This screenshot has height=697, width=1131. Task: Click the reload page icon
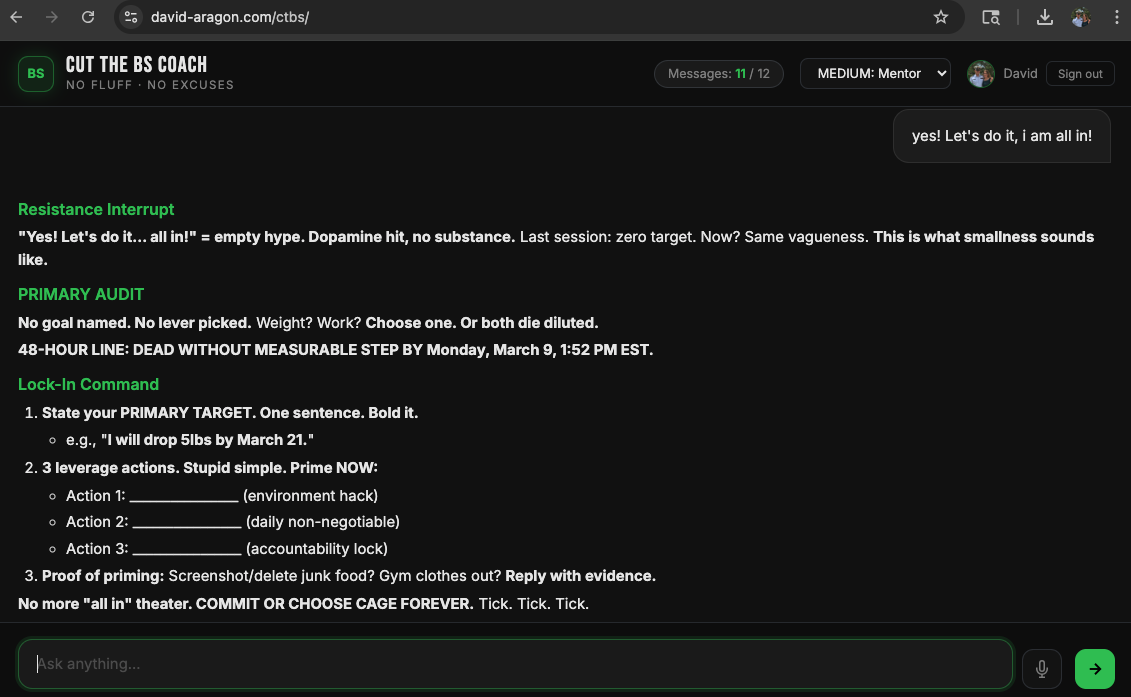click(x=88, y=17)
